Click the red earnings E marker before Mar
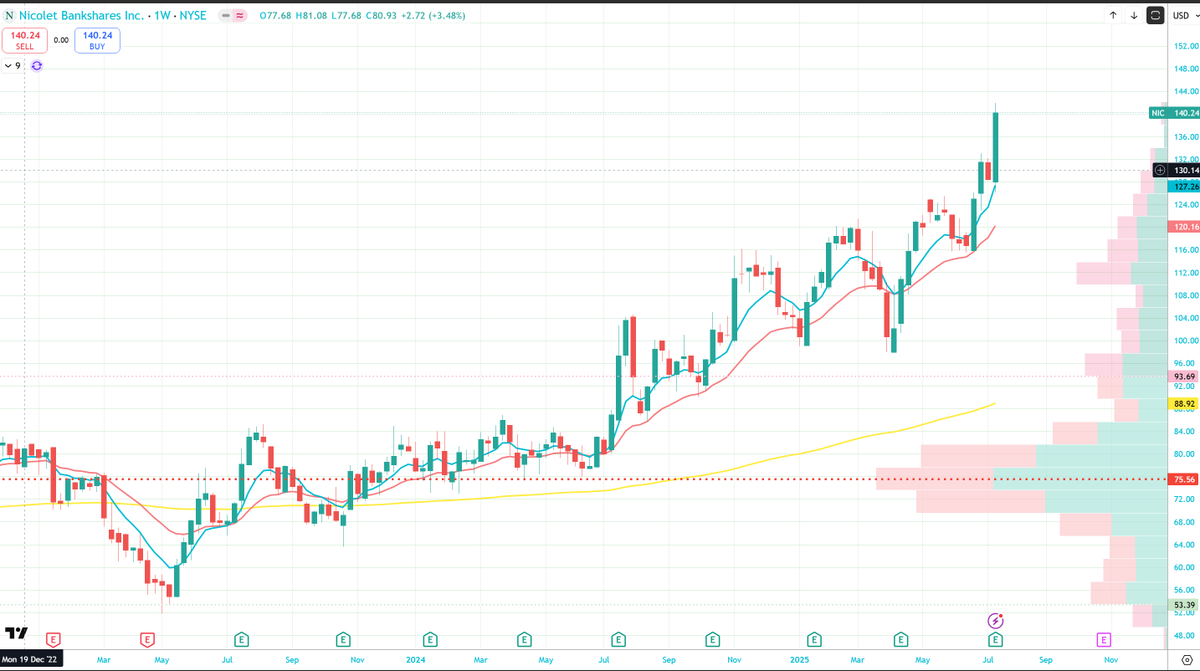Screen dimensions: 1200x671 (53, 638)
